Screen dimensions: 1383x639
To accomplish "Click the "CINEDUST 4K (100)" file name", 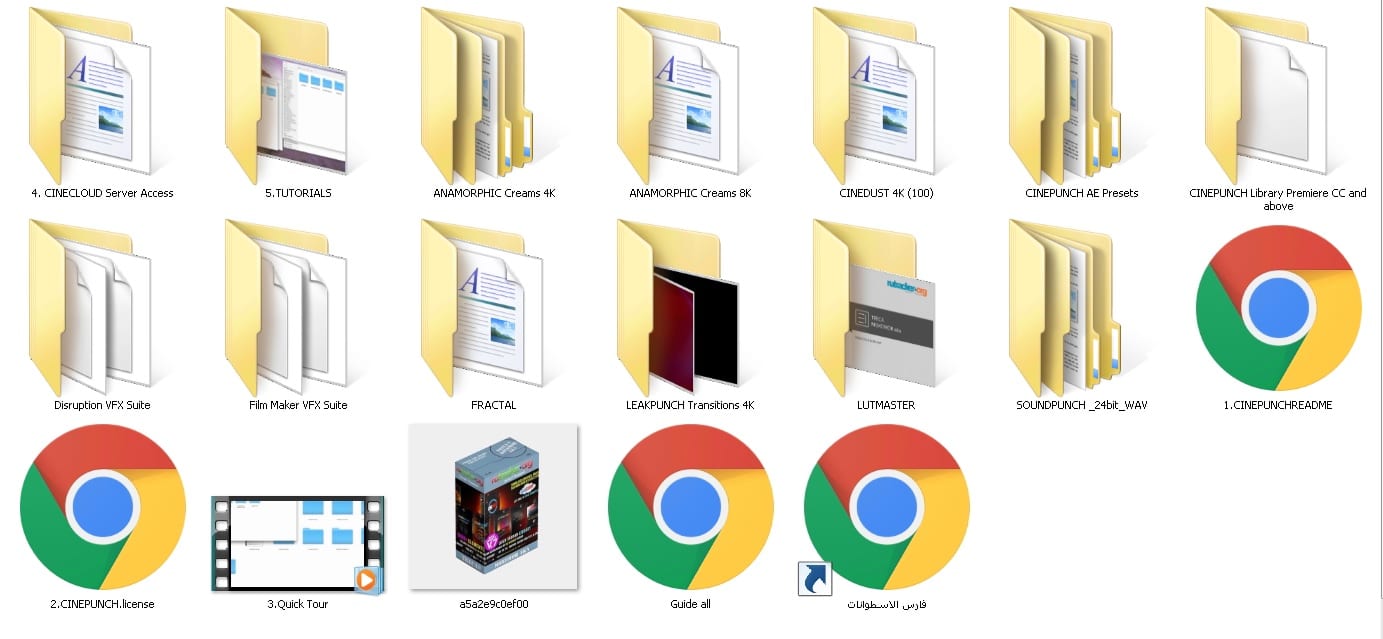I will (x=886, y=193).
